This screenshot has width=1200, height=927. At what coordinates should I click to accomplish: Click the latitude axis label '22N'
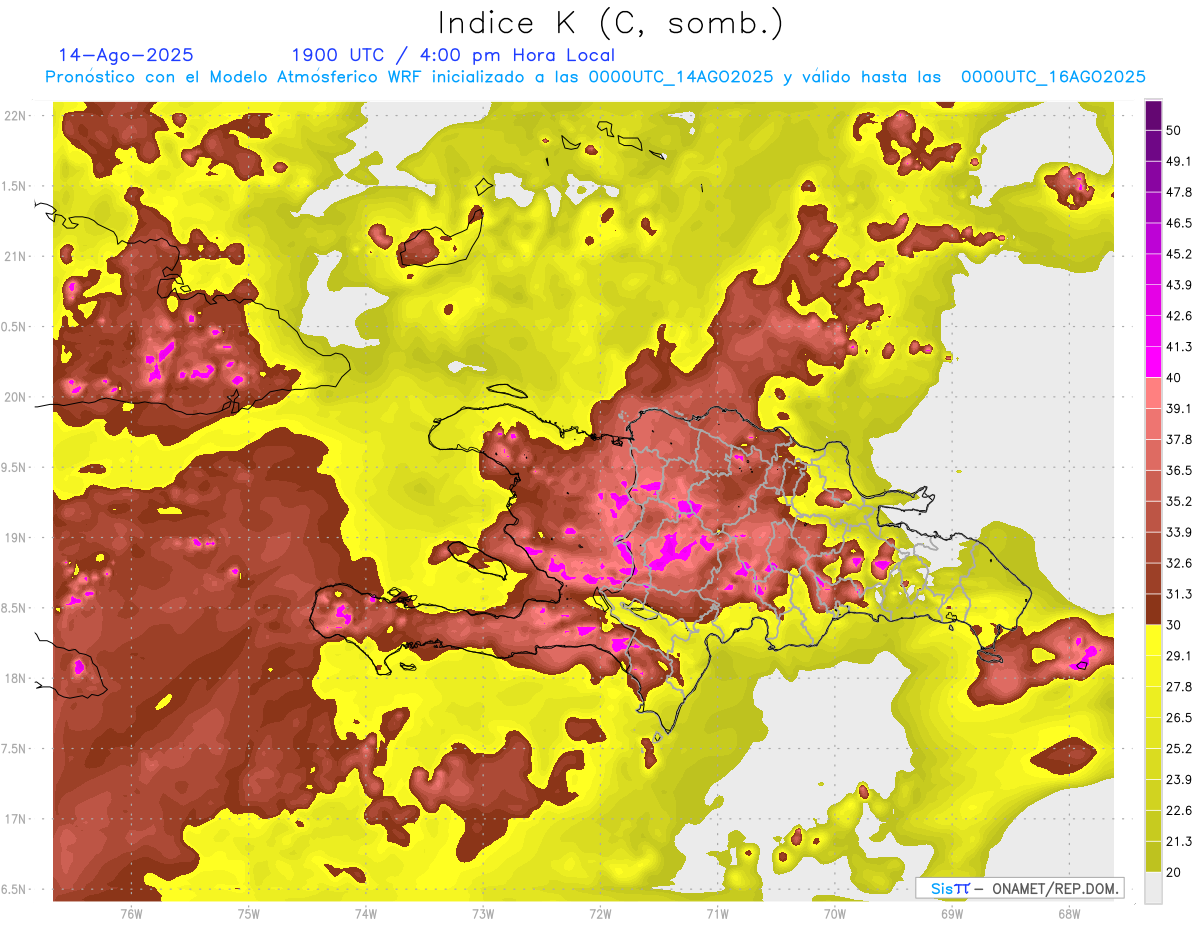pos(16,116)
